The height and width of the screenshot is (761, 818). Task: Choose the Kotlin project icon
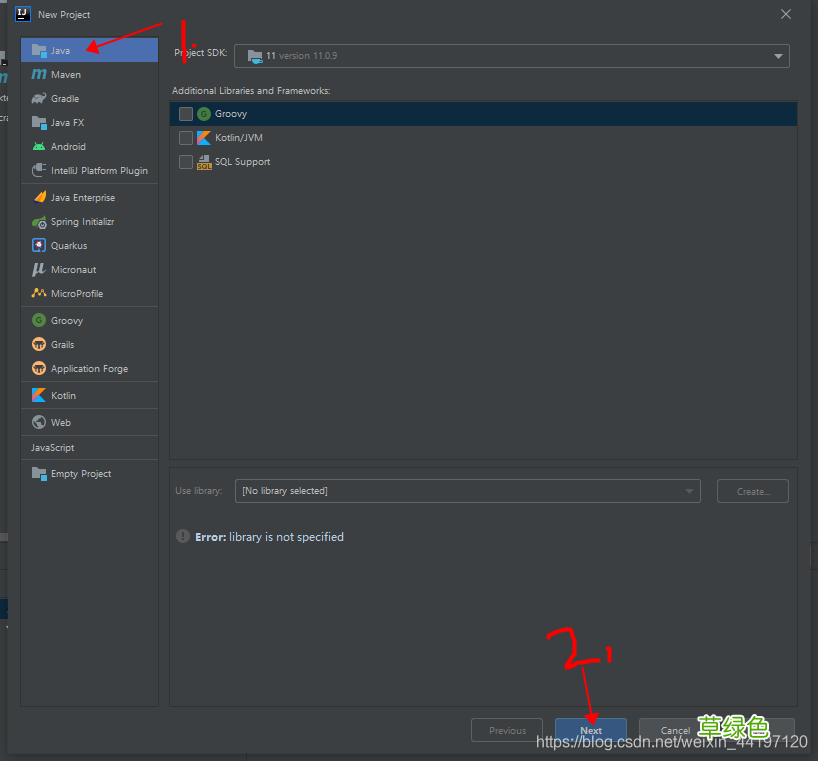pos(39,396)
